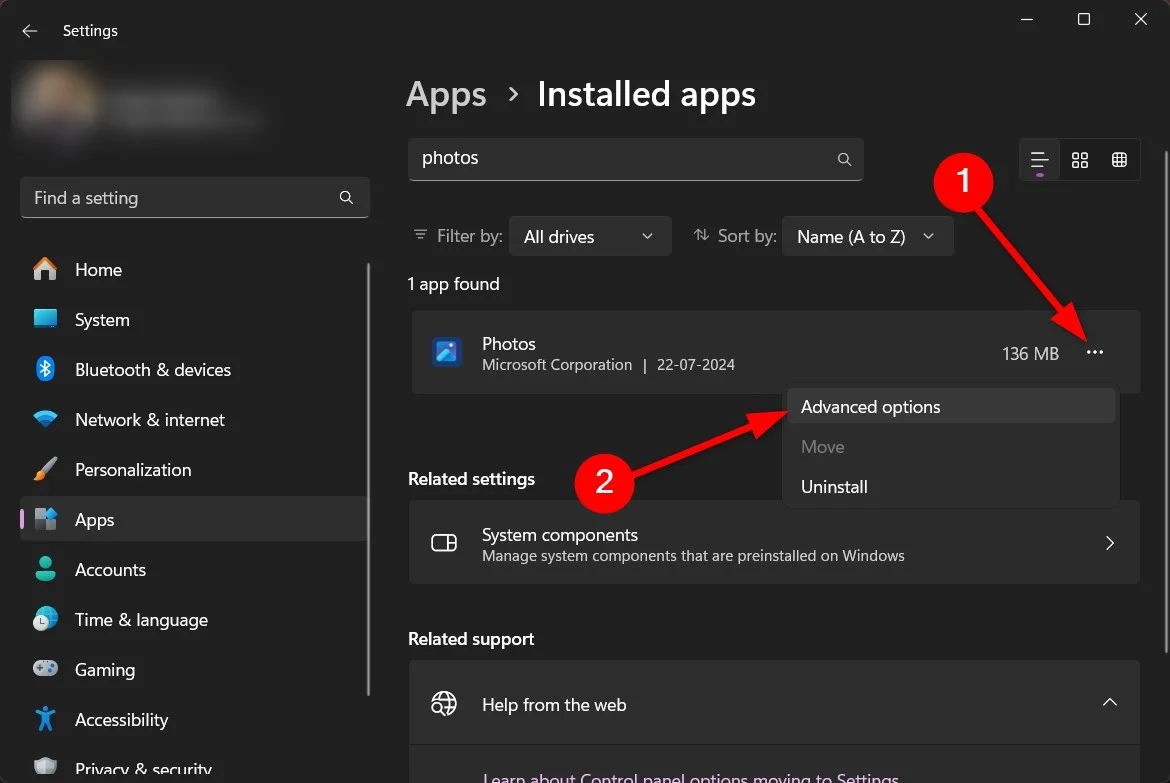Open Personalization settings
This screenshot has width=1170, height=783.
click(194, 470)
